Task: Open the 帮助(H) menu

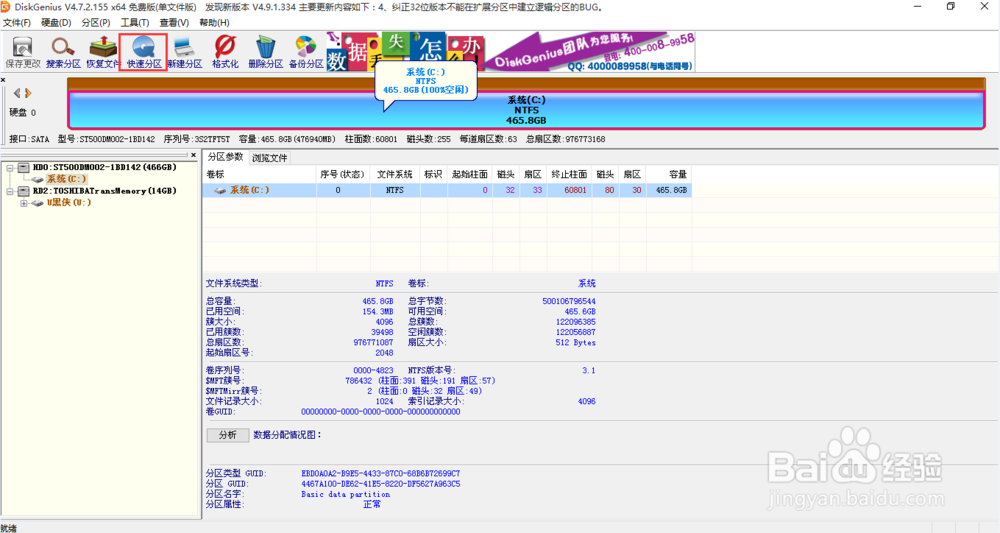Action: 214,22
